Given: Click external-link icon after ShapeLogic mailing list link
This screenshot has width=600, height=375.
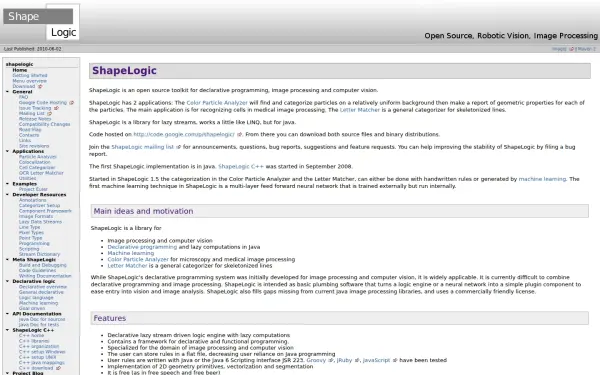Looking at the screenshot, I should [x=178, y=147].
